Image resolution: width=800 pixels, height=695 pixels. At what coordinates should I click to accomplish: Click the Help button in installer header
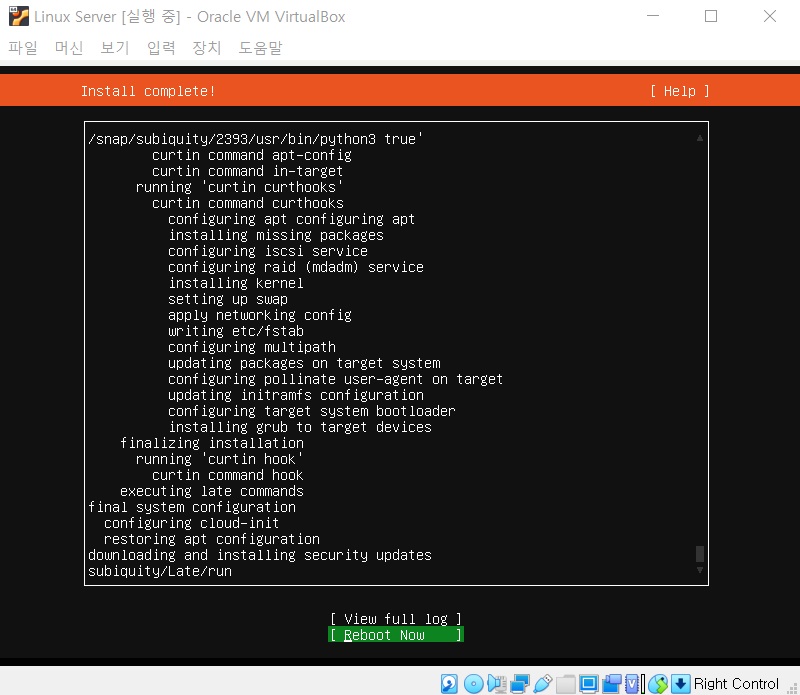tap(680, 91)
